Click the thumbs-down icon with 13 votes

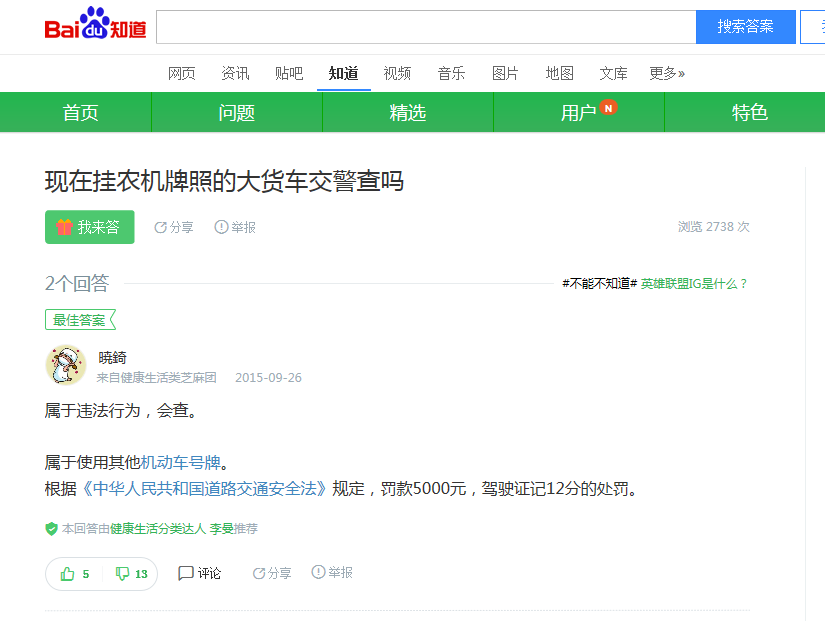coord(122,574)
